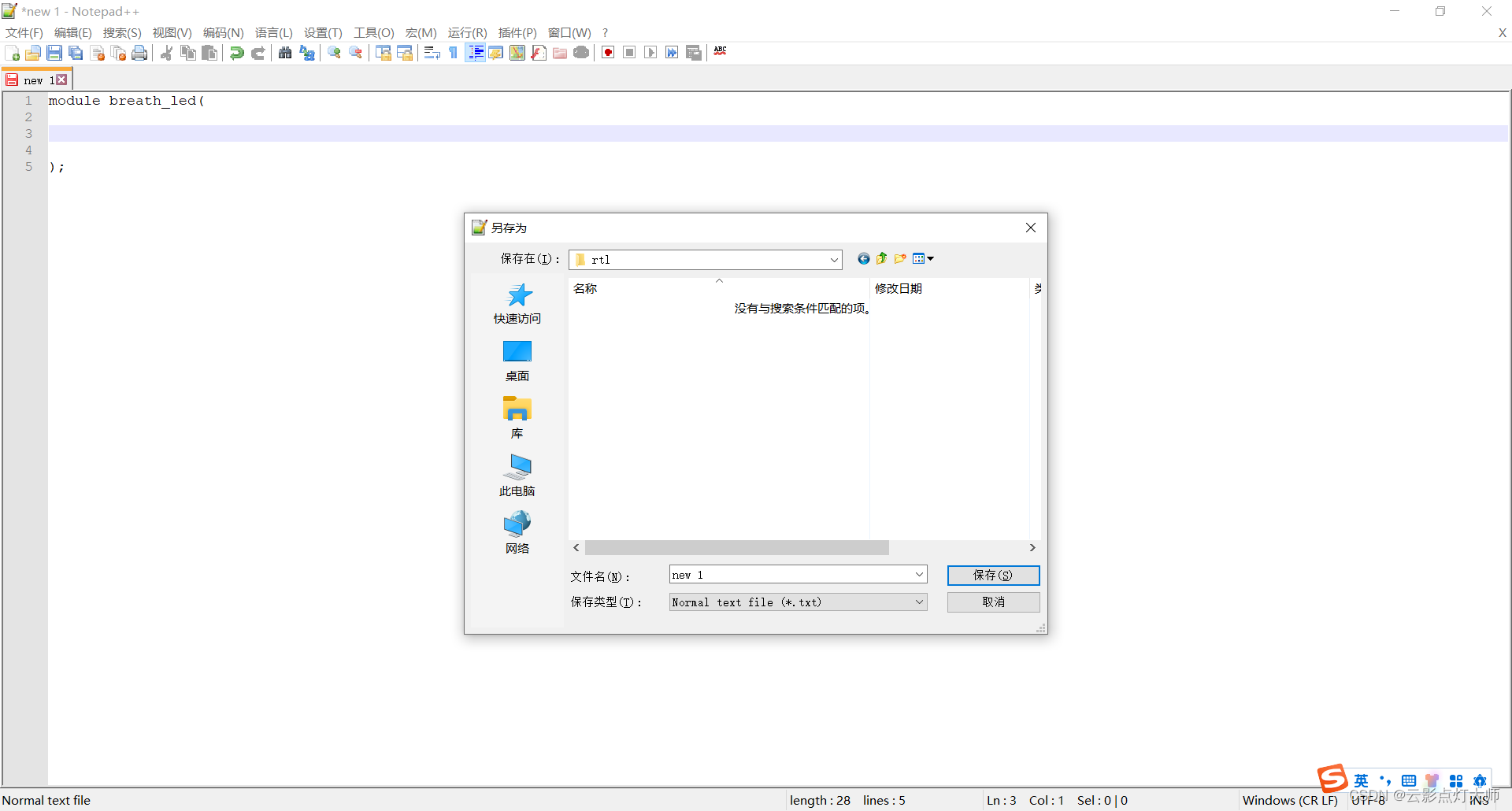Click the Close All toolbar icon
This screenshot has height=811, width=1512.
119,53
